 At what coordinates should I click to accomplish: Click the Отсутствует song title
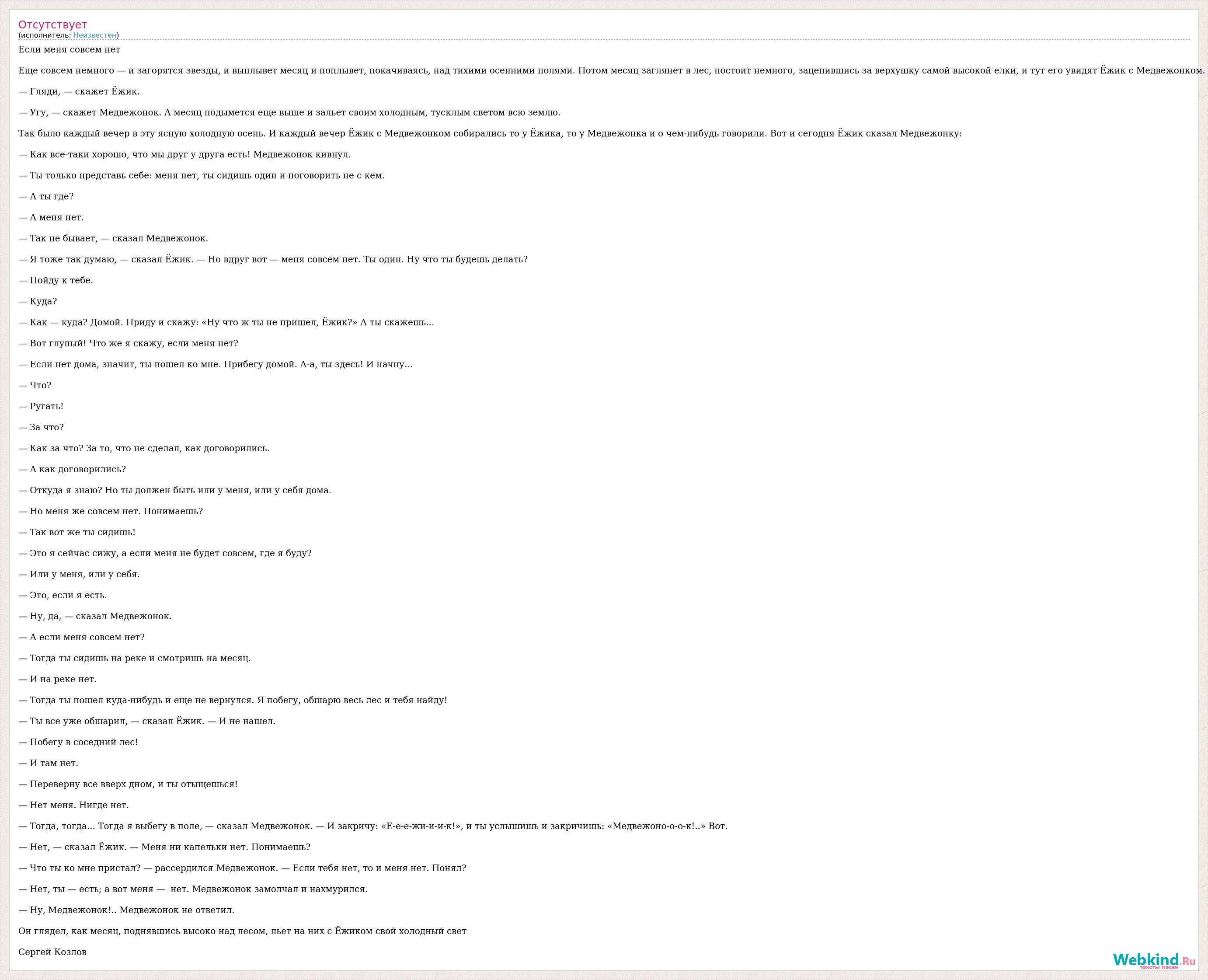pyautogui.click(x=53, y=24)
